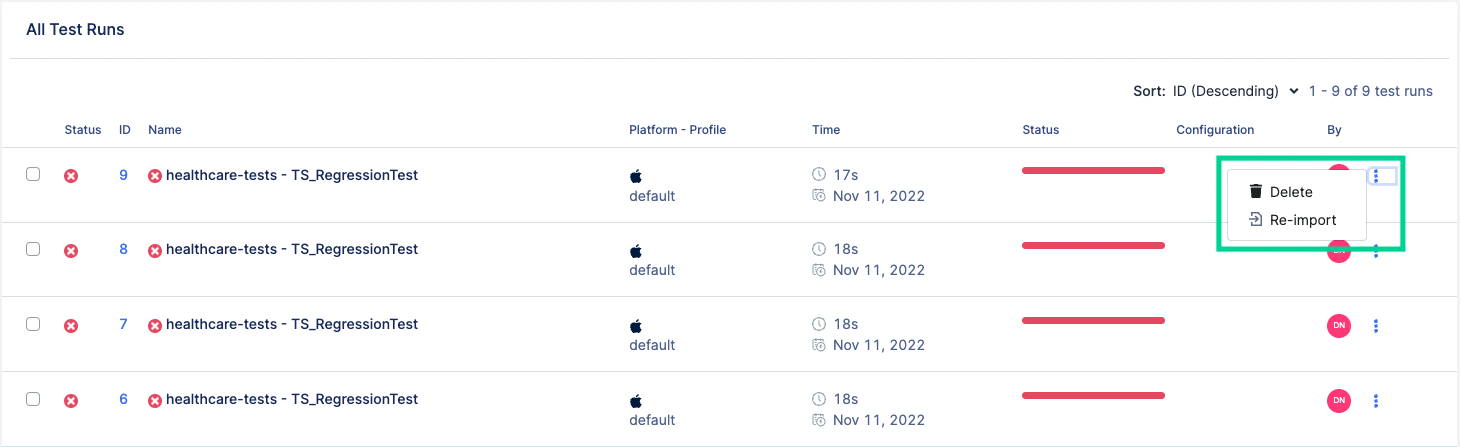Click the red status bar of run 6
The width and height of the screenshot is (1460, 447).
[1093, 396]
